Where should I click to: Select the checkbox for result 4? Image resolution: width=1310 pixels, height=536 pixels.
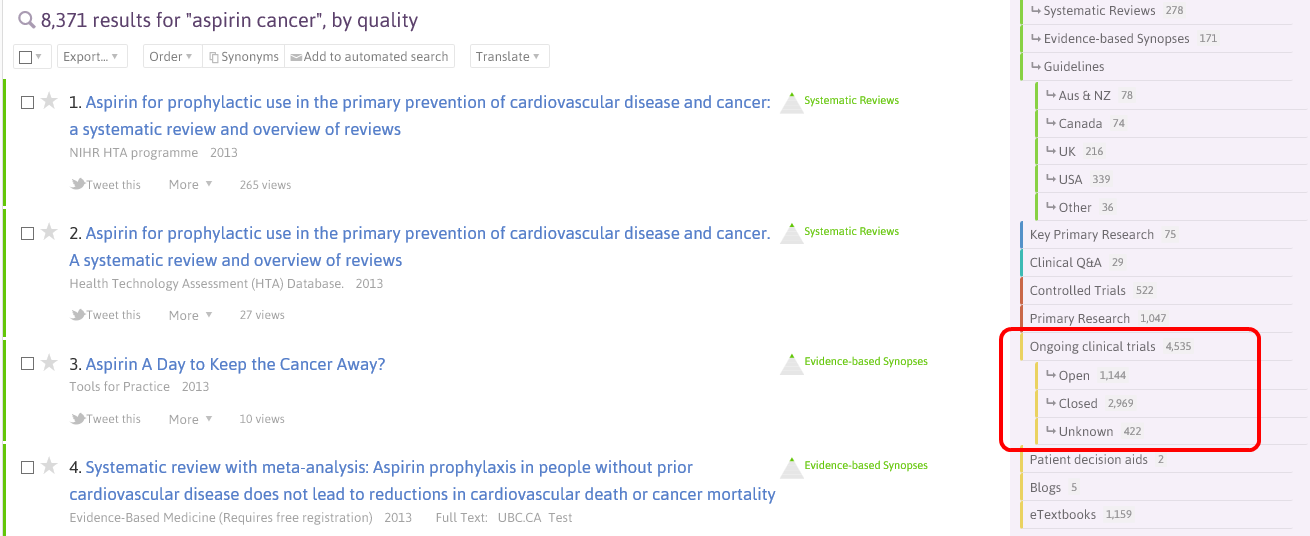pos(28,467)
